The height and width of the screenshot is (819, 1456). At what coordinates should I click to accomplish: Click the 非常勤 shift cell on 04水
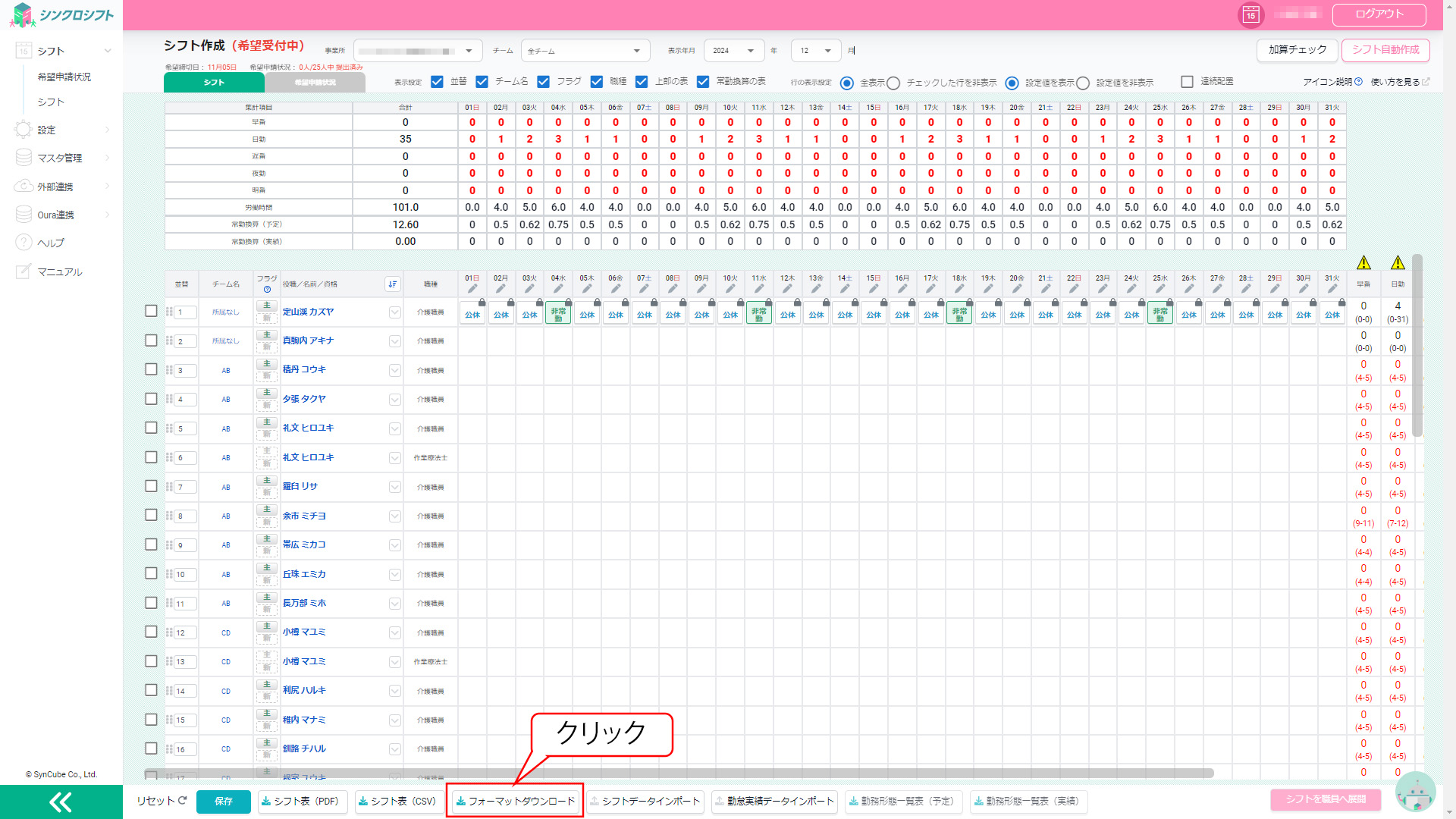click(x=558, y=315)
